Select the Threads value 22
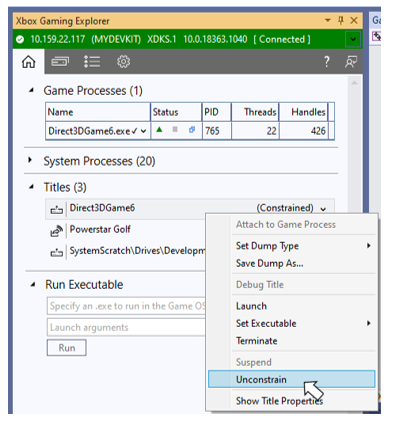 click(255, 131)
